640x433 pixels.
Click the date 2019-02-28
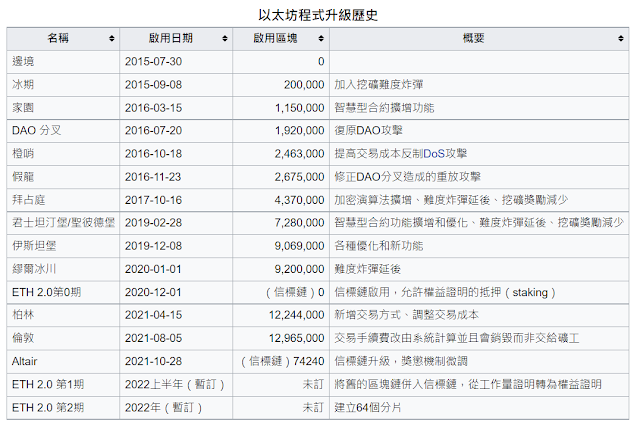(x=153, y=223)
